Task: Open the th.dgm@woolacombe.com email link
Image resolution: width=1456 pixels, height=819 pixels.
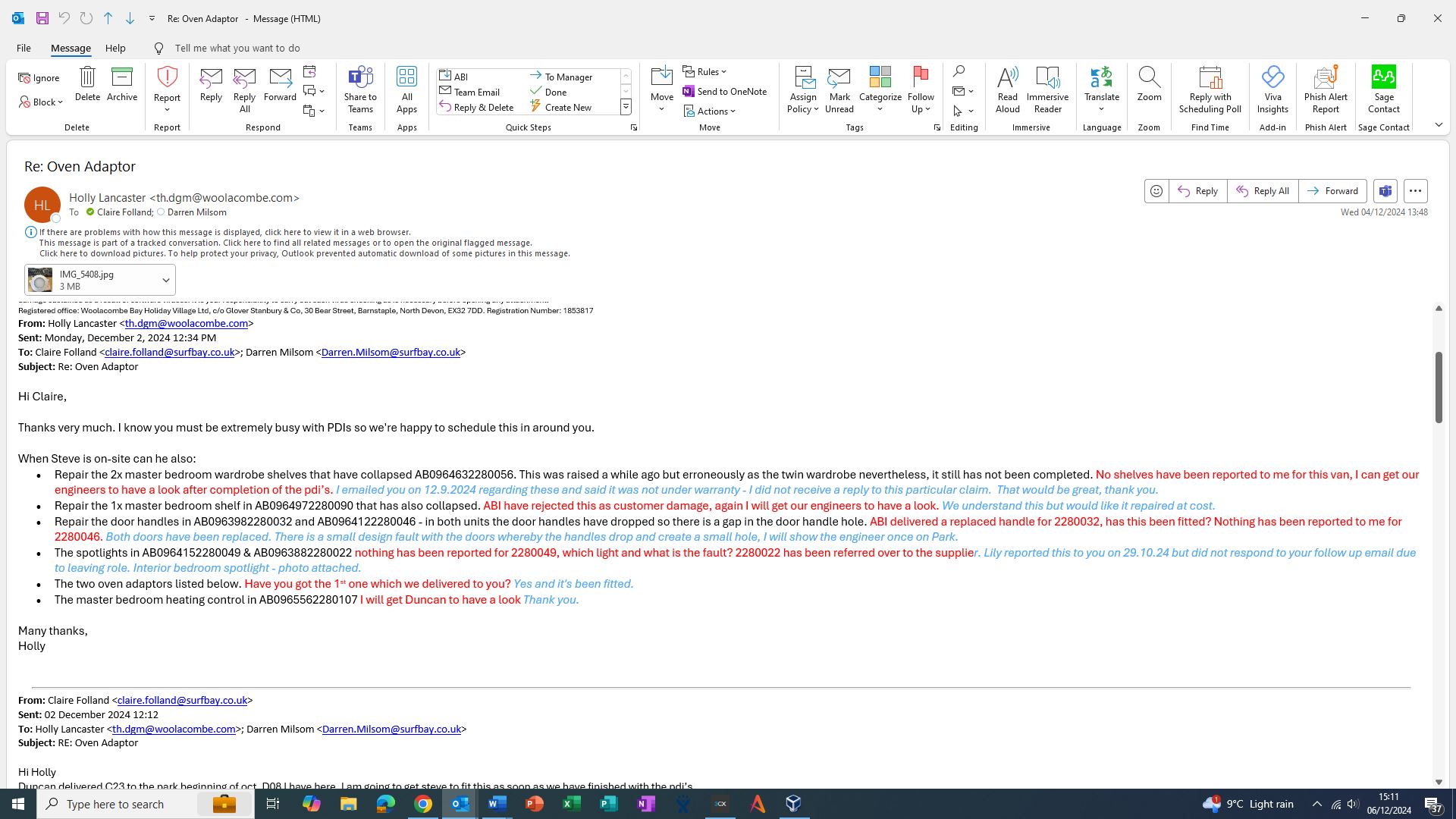Action: tap(186, 324)
